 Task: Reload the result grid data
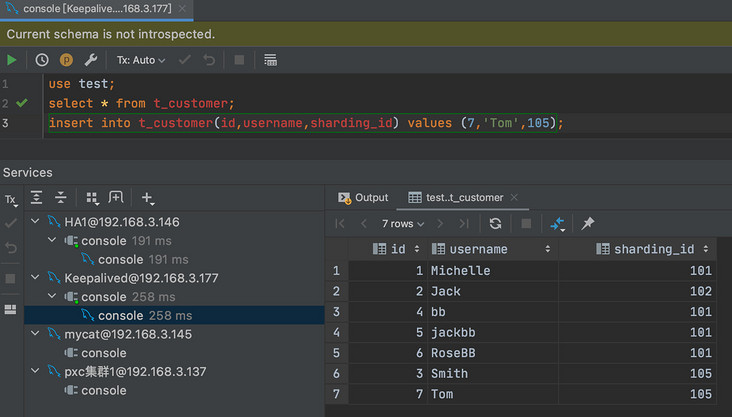pyautogui.click(x=495, y=224)
